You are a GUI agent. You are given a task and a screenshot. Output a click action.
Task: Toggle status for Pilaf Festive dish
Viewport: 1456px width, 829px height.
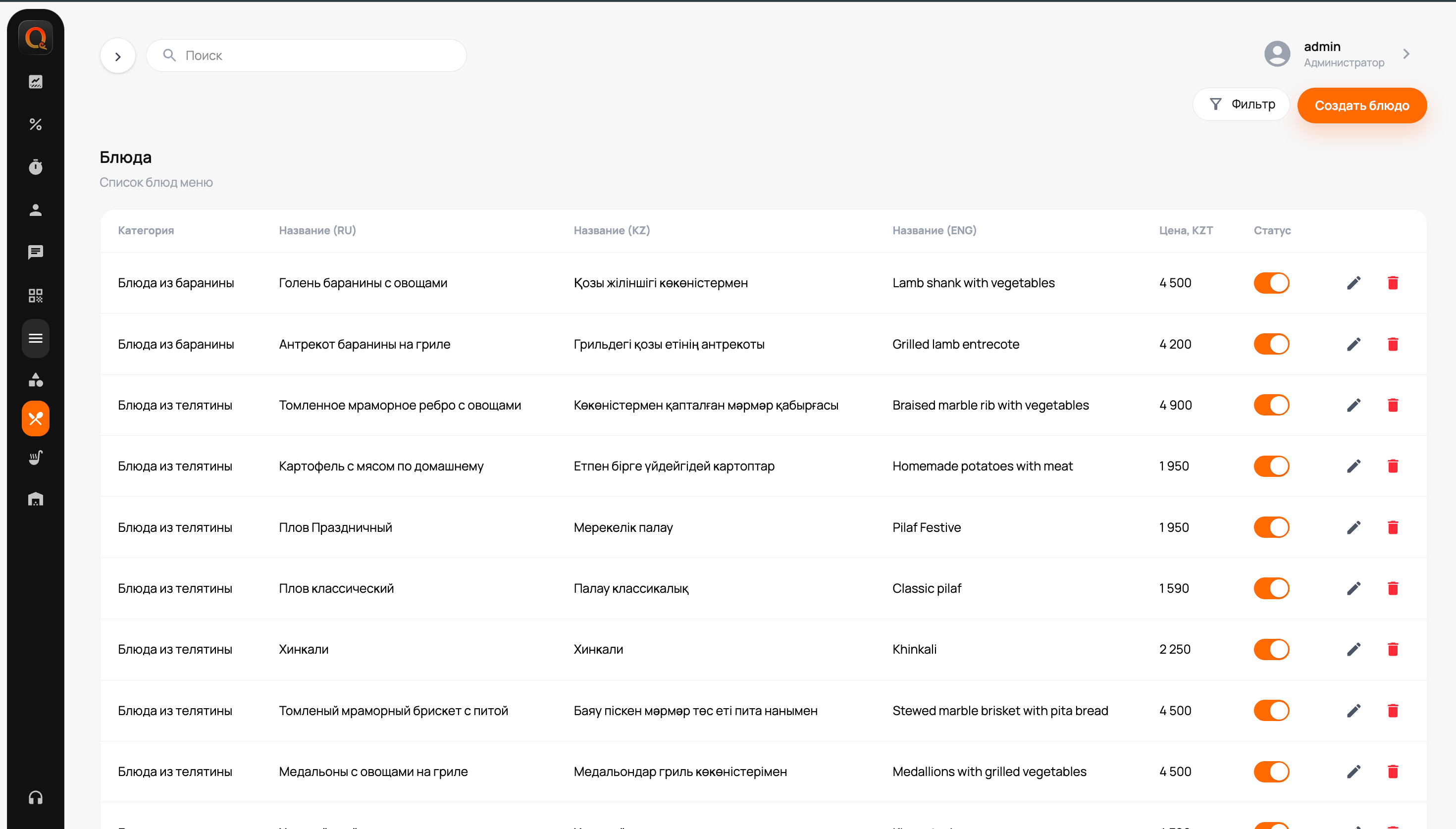[x=1271, y=527]
